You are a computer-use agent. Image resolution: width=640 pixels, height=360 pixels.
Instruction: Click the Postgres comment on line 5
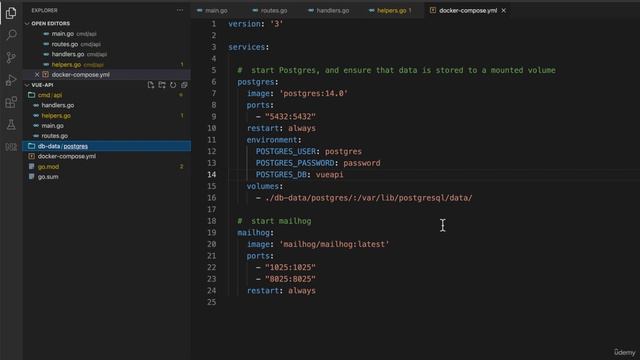(x=396, y=70)
